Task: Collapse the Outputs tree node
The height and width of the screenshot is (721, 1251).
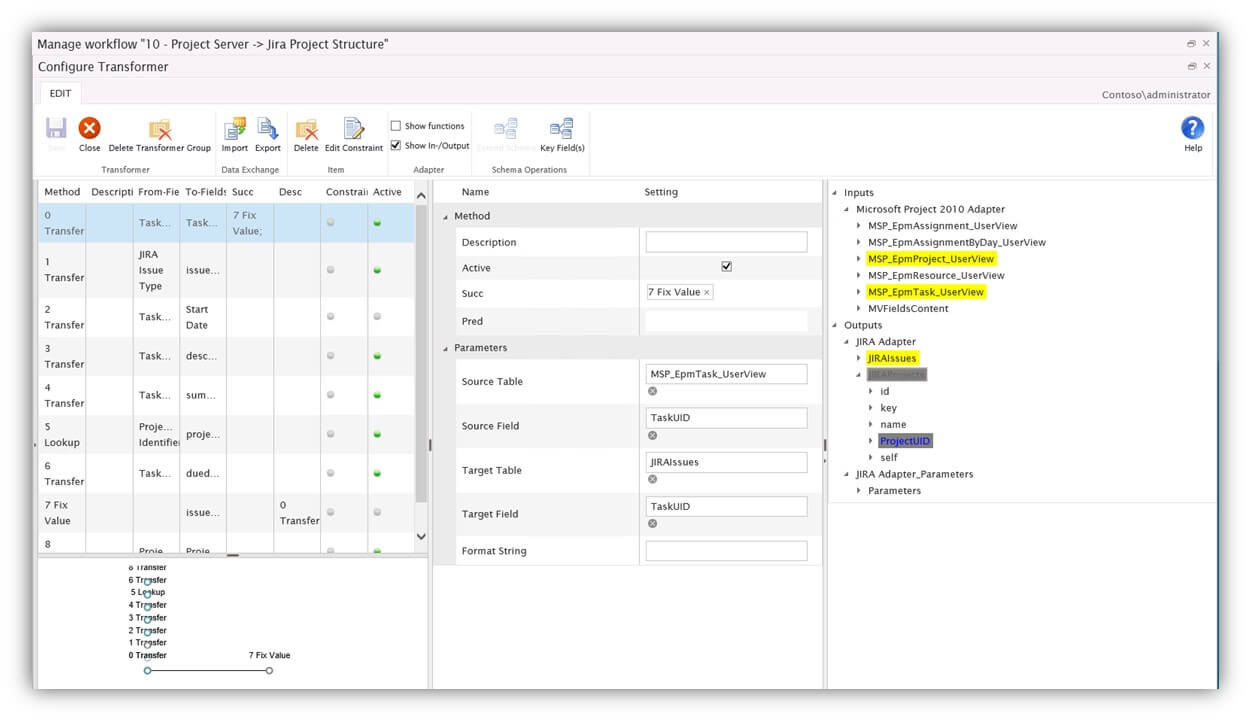Action: pyautogui.click(x=835, y=325)
